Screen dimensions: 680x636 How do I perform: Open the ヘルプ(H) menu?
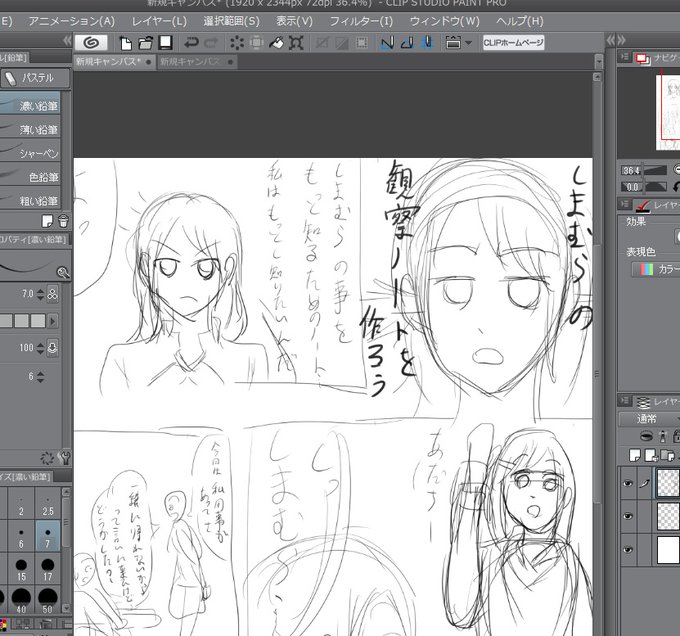520,21
